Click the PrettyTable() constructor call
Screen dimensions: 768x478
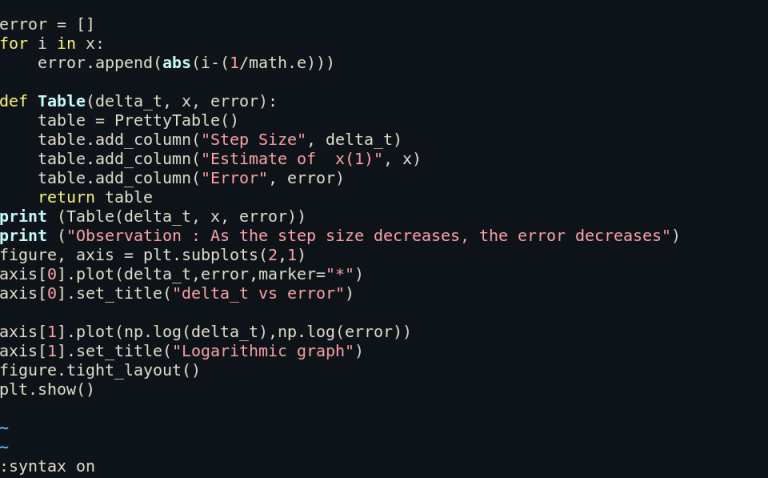pos(176,120)
